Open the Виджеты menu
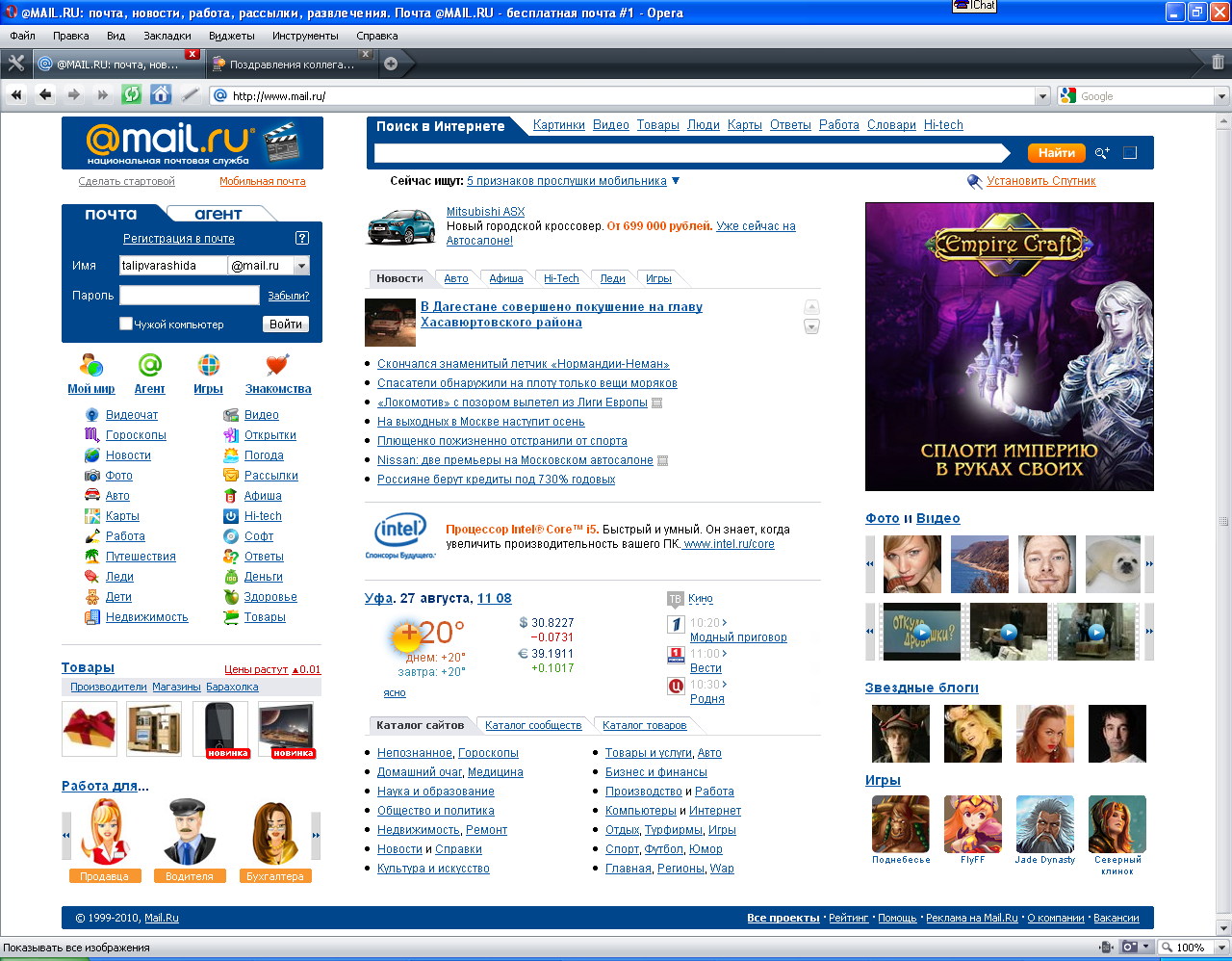The image size is (1232, 961). pos(232,36)
